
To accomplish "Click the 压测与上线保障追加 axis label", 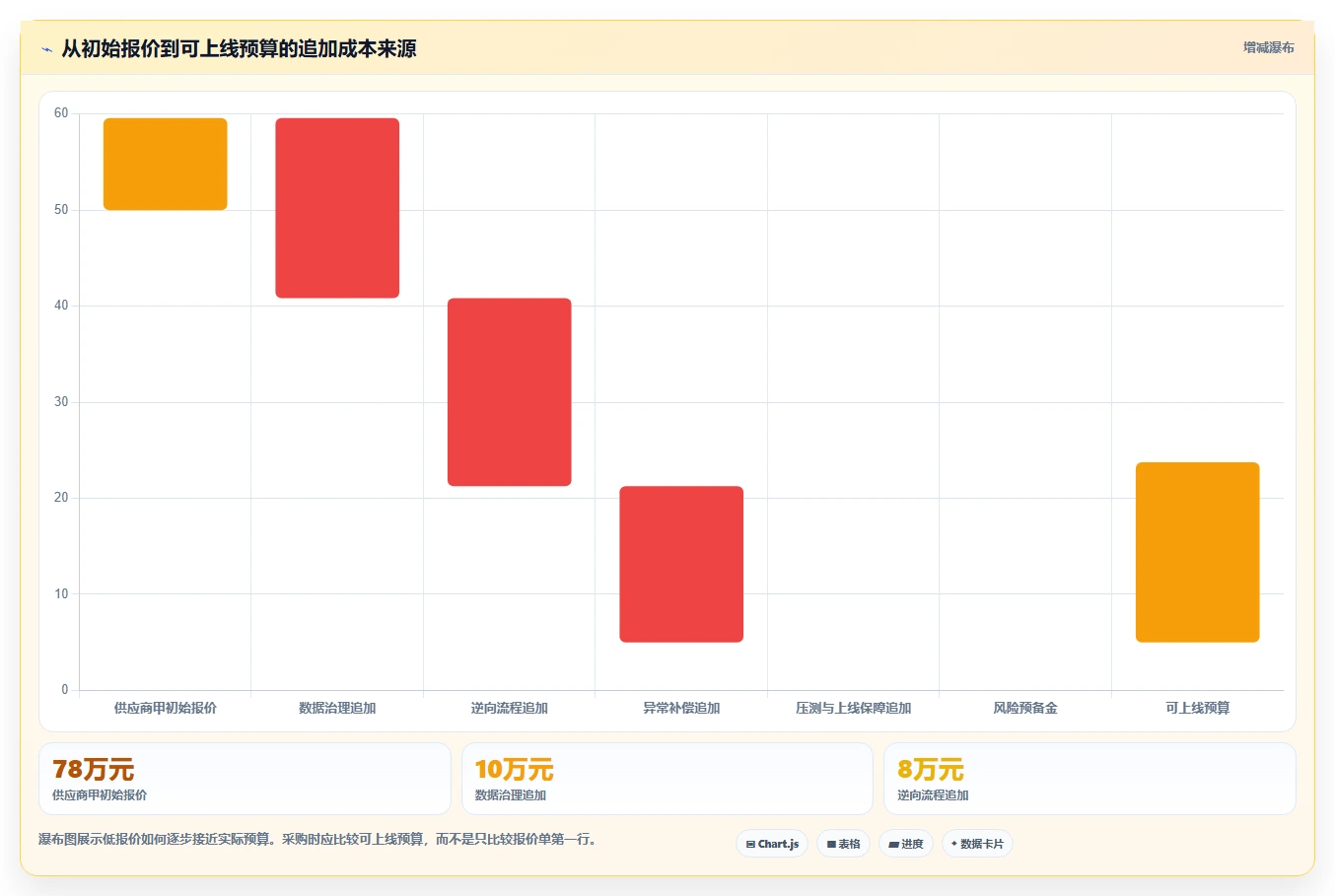I will [x=854, y=708].
